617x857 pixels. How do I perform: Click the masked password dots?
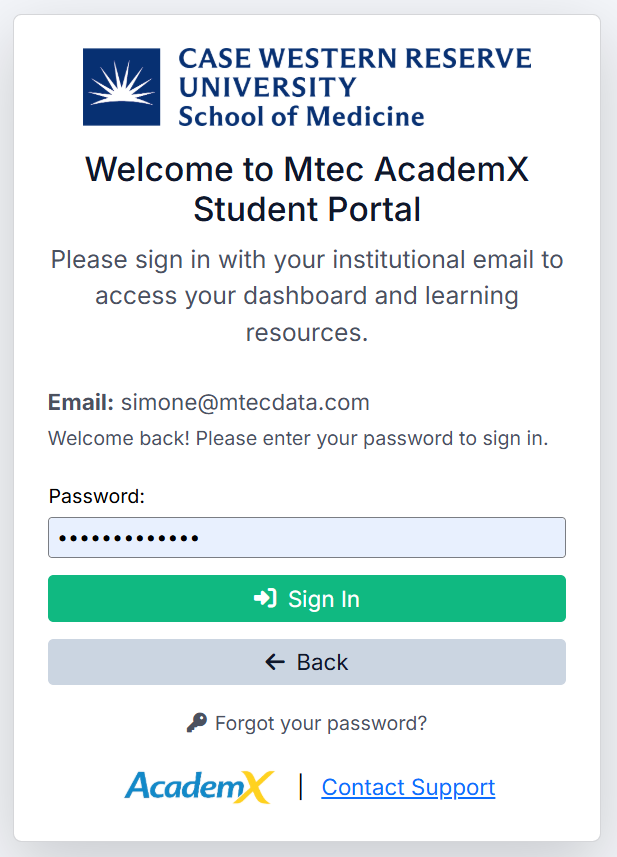128,538
